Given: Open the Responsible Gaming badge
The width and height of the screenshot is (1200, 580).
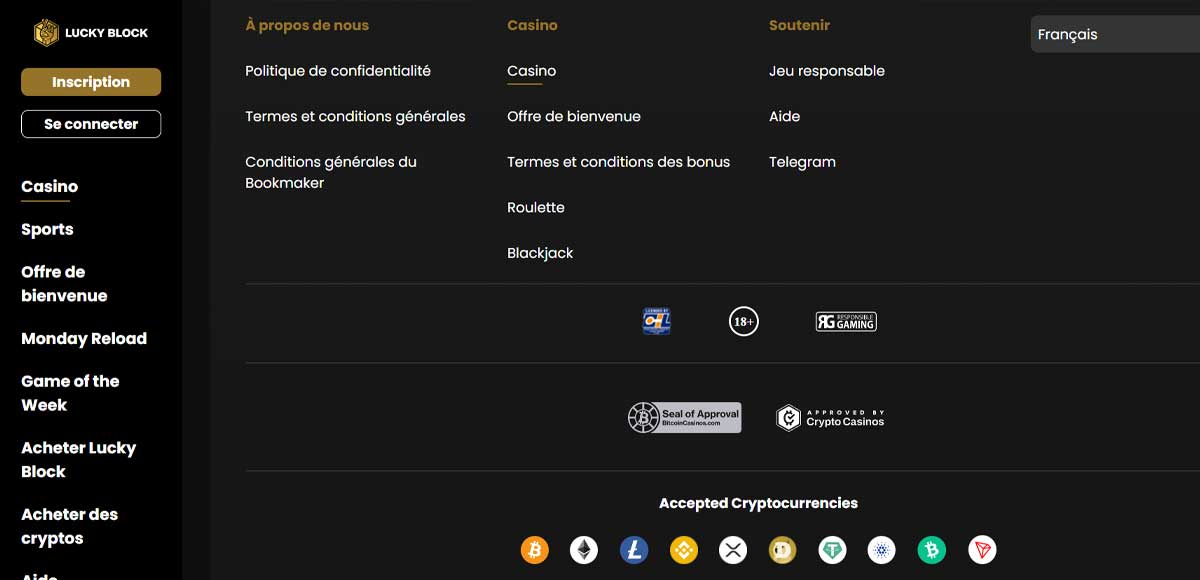Looking at the screenshot, I should click(x=846, y=322).
